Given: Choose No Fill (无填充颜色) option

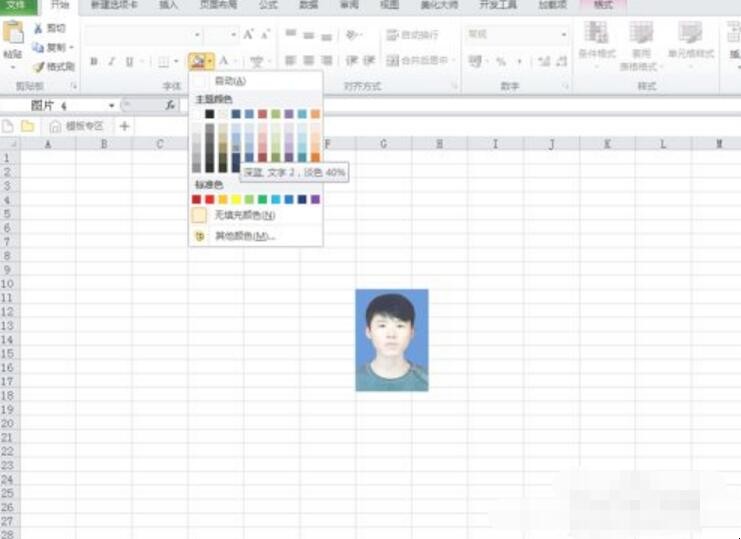Looking at the screenshot, I should [256, 215].
